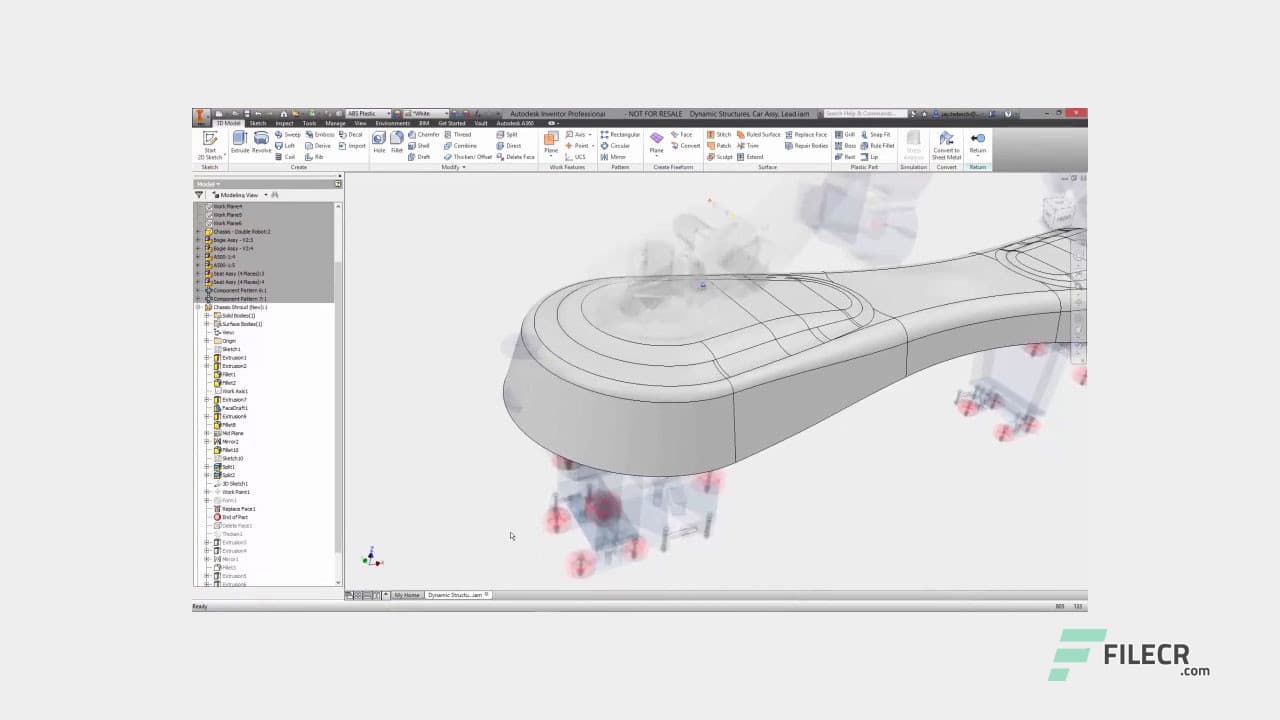
Task: Select the Fillet tool in Modify panel
Action: pos(397,141)
